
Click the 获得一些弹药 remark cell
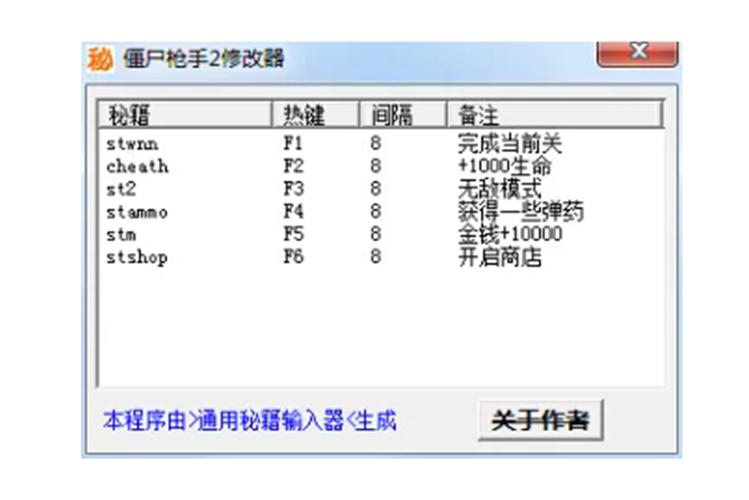pyautogui.click(x=521, y=212)
